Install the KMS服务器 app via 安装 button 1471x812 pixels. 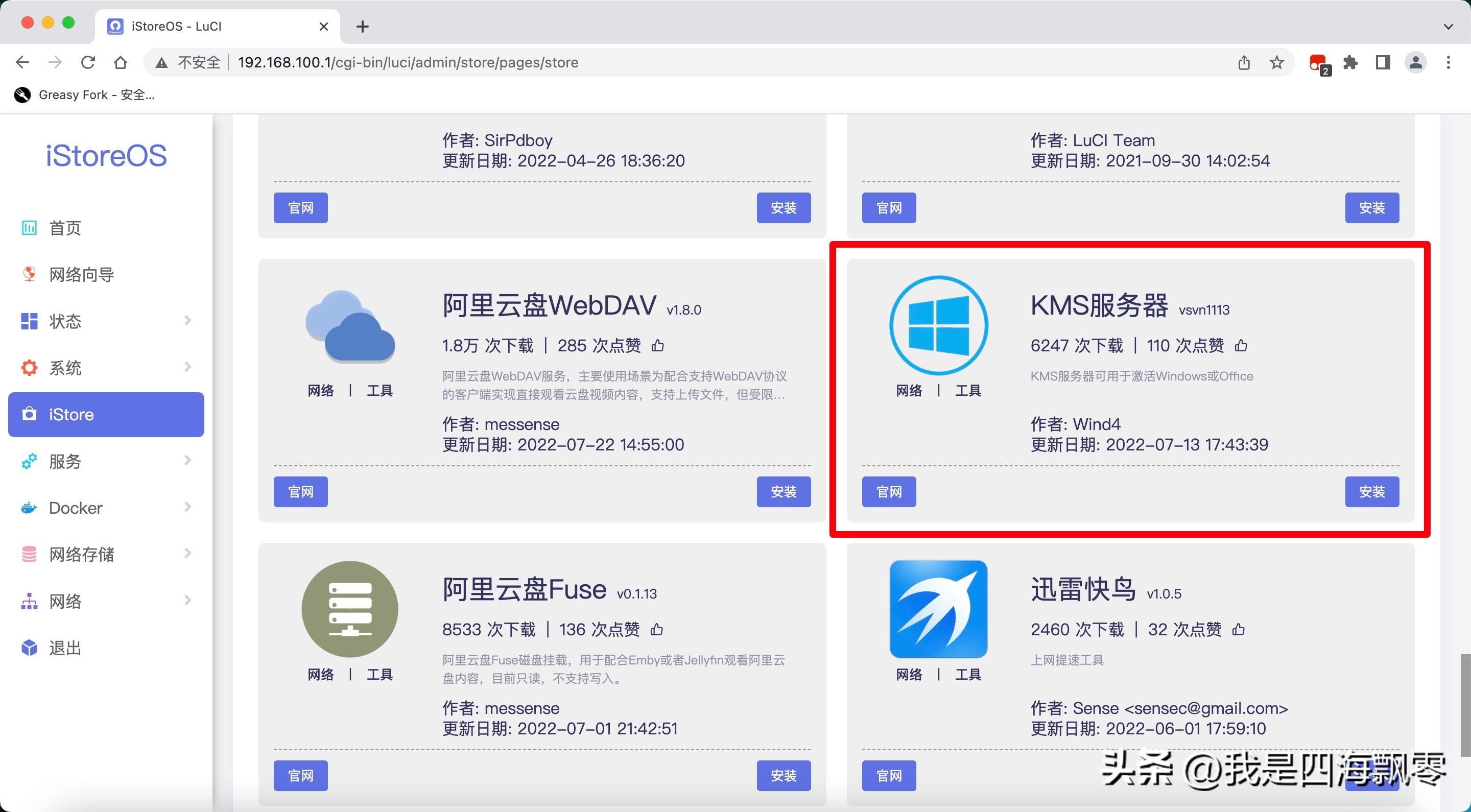point(1371,492)
